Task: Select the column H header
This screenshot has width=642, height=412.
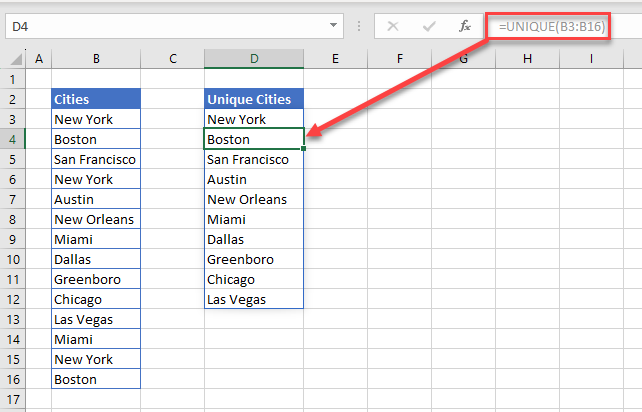Action: point(528,59)
